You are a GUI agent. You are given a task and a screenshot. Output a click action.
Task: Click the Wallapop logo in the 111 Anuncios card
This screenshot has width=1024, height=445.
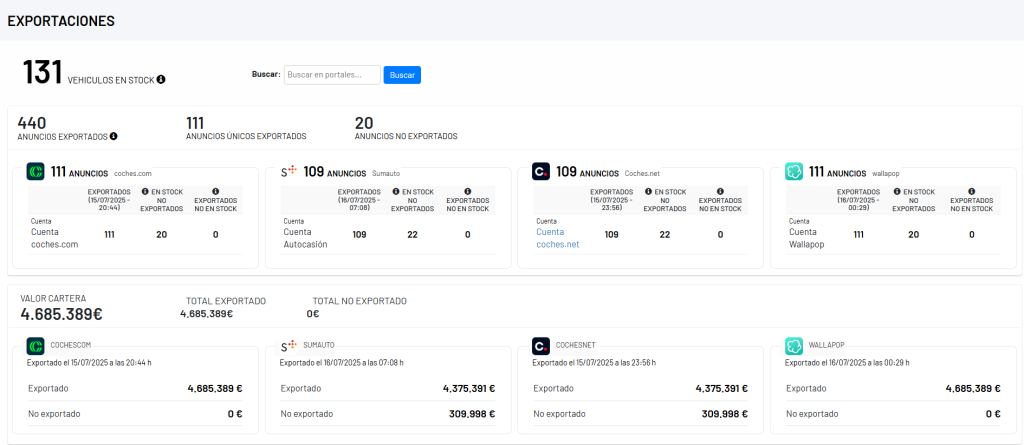click(795, 172)
